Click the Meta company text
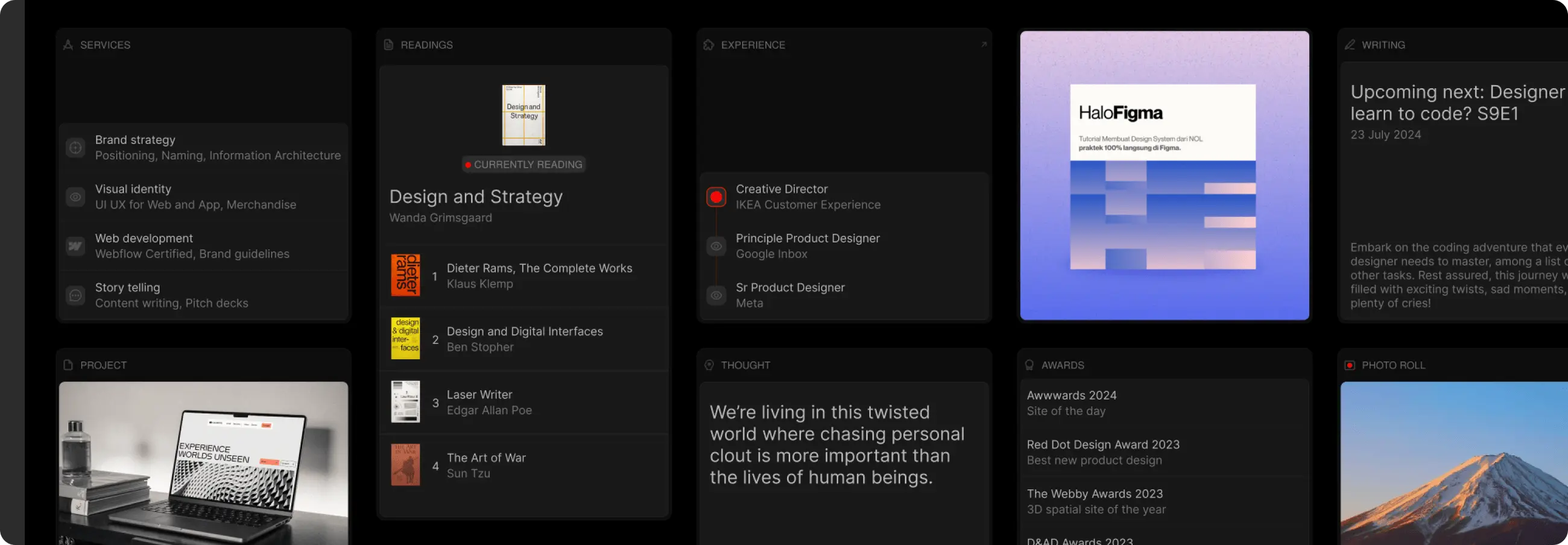1568x545 pixels. coord(749,303)
